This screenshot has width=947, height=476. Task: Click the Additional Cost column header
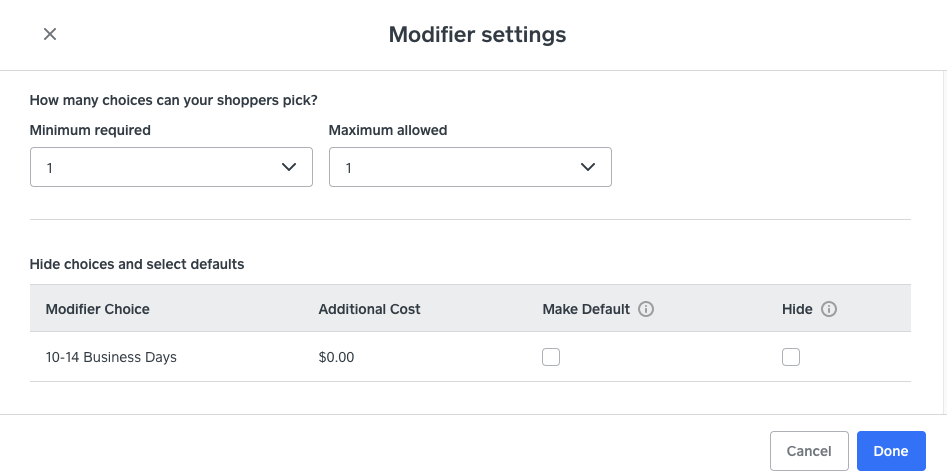pyautogui.click(x=369, y=309)
